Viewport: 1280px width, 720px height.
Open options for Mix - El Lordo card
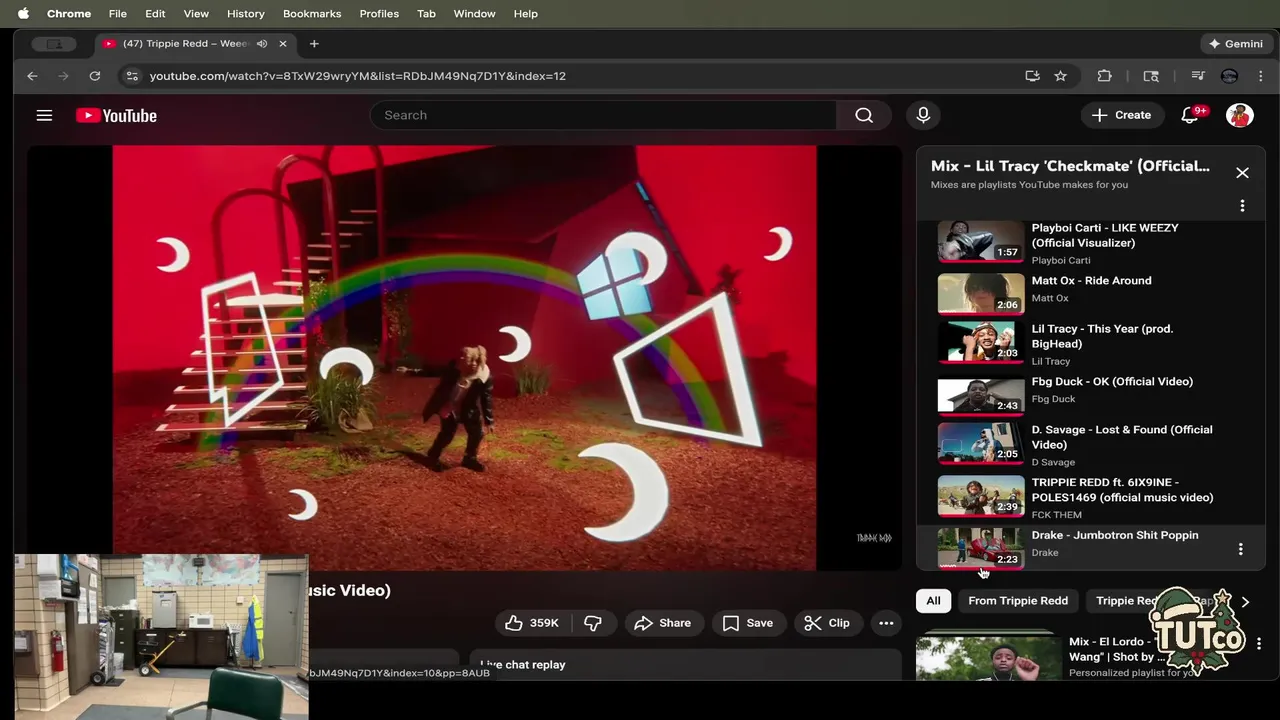(1259, 644)
